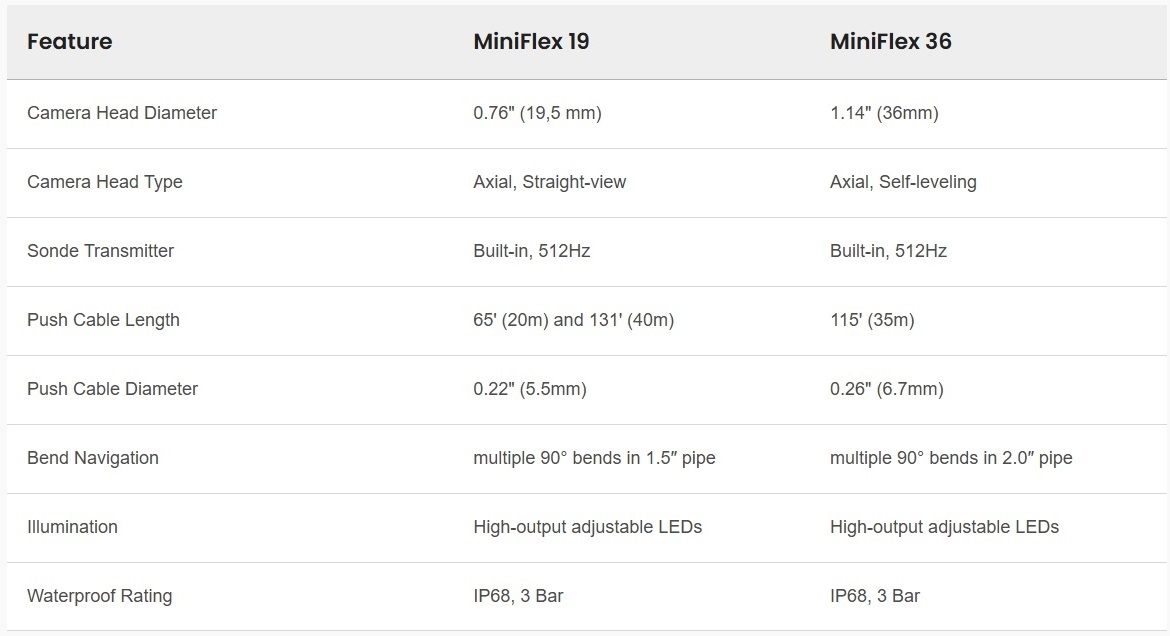The width and height of the screenshot is (1170, 636).
Task: Click the MiniFlex 36 column header
Action: [890, 42]
